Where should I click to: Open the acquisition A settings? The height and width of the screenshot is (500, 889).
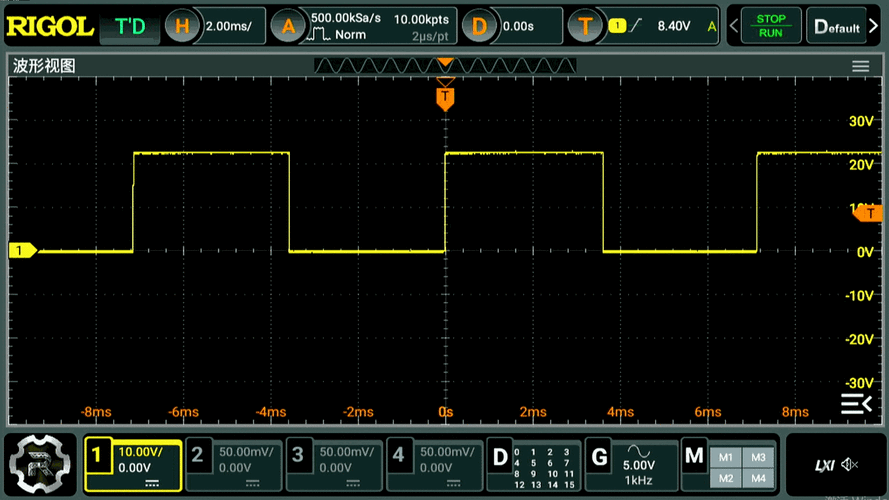[x=289, y=27]
